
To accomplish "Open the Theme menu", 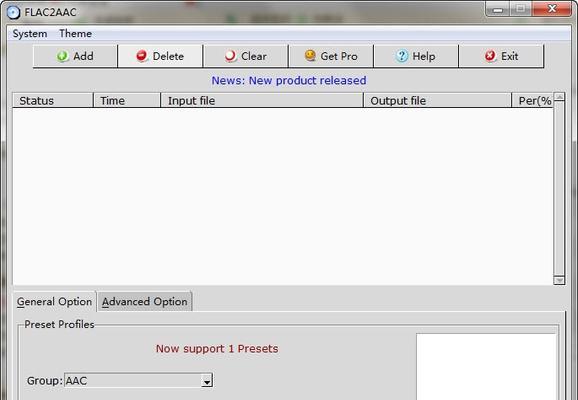I will click(76, 34).
